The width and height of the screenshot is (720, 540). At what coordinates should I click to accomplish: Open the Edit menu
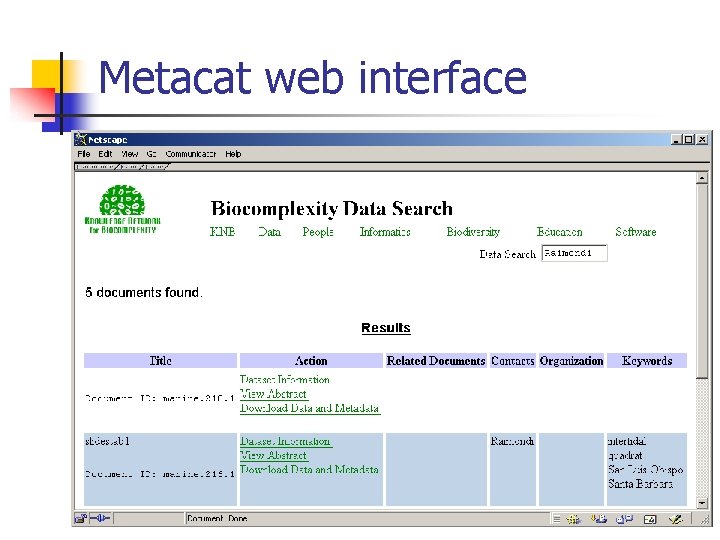(105, 154)
